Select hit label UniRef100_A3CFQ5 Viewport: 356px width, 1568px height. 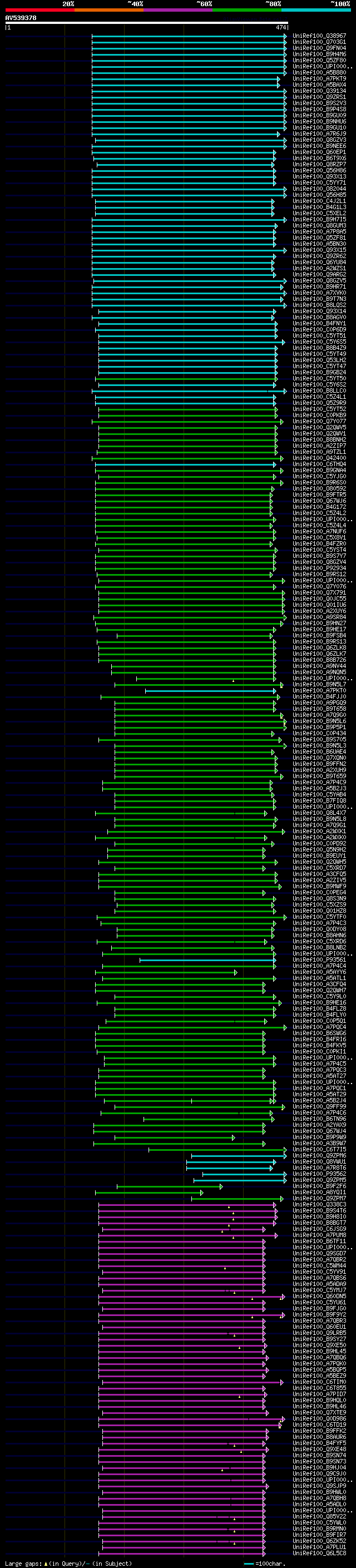(x=319, y=874)
